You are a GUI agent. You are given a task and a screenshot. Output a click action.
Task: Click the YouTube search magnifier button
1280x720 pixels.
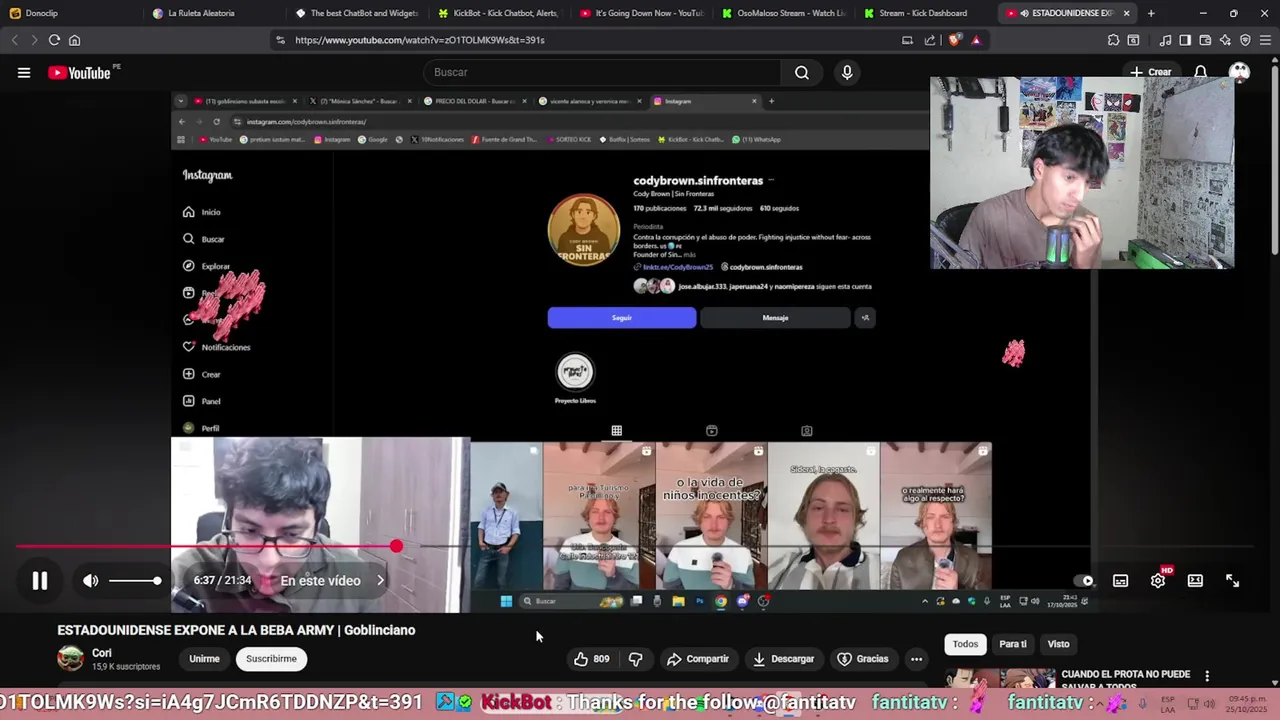[x=802, y=72]
